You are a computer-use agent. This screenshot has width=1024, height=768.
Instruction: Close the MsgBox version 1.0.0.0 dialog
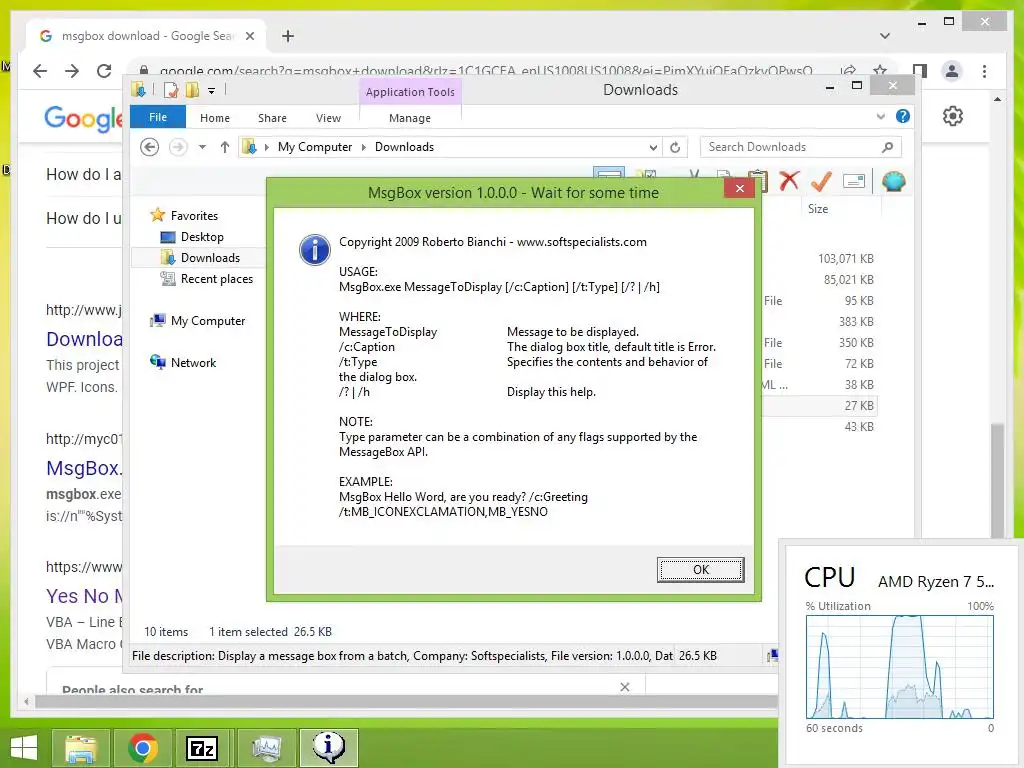pos(739,189)
